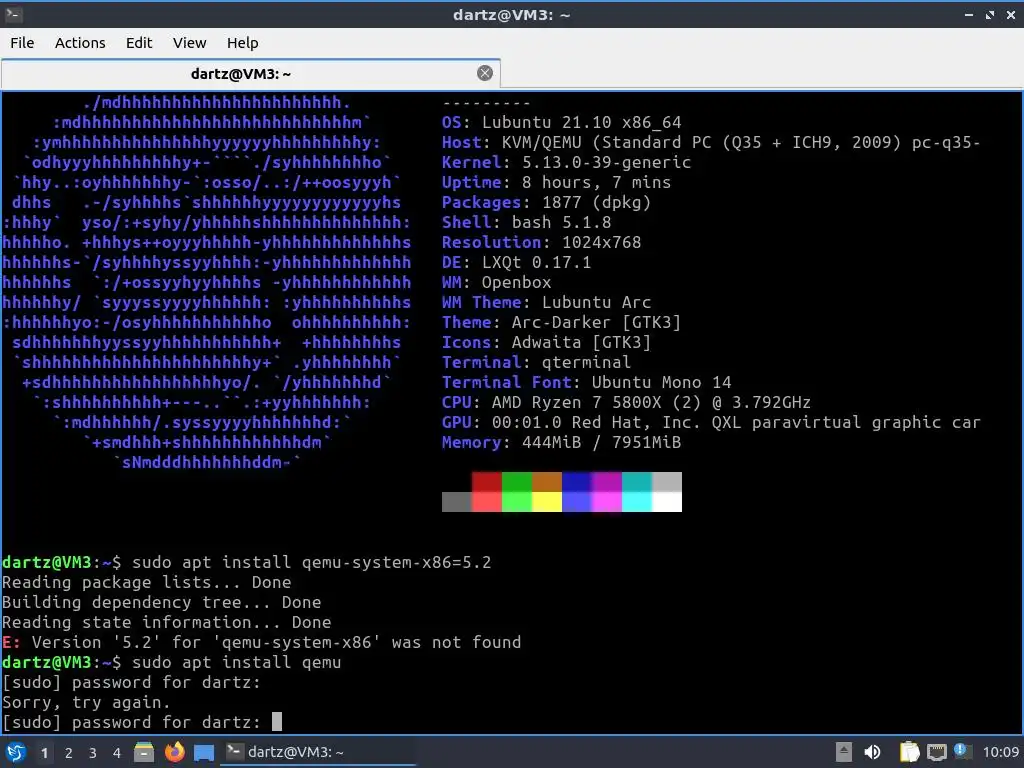Click the 'Packages: 1877 (dpkg)' line

(x=547, y=202)
